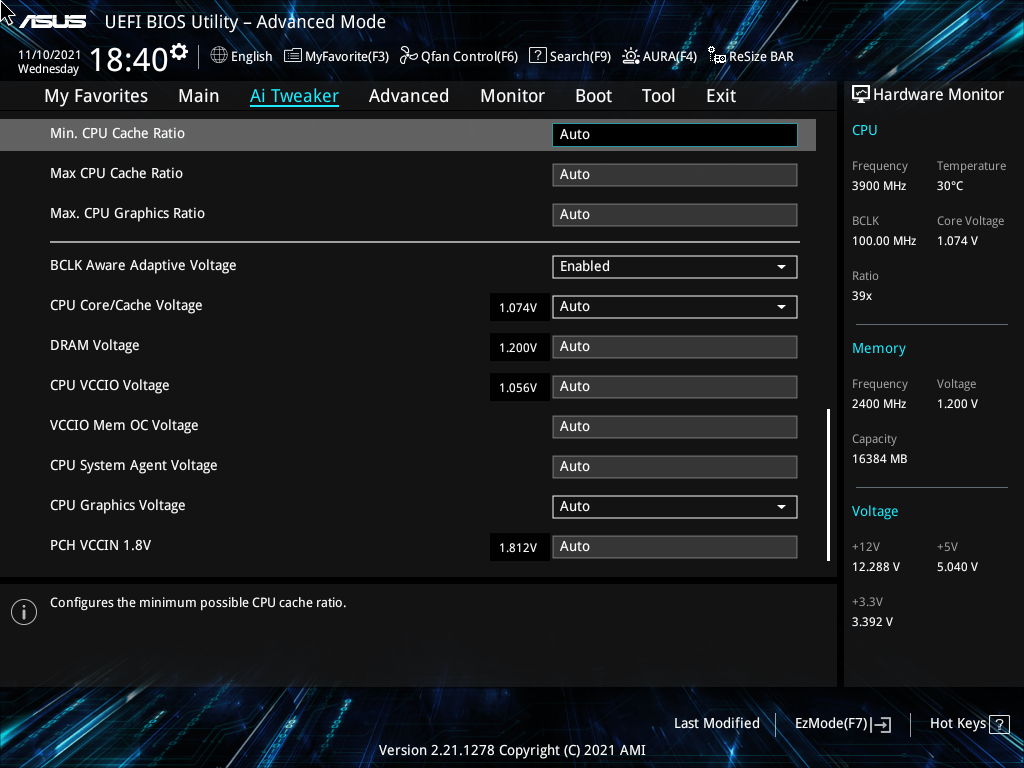Select the CPU Core/Cache Voltage label
The height and width of the screenshot is (768, 1024).
(x=126, y=306)
